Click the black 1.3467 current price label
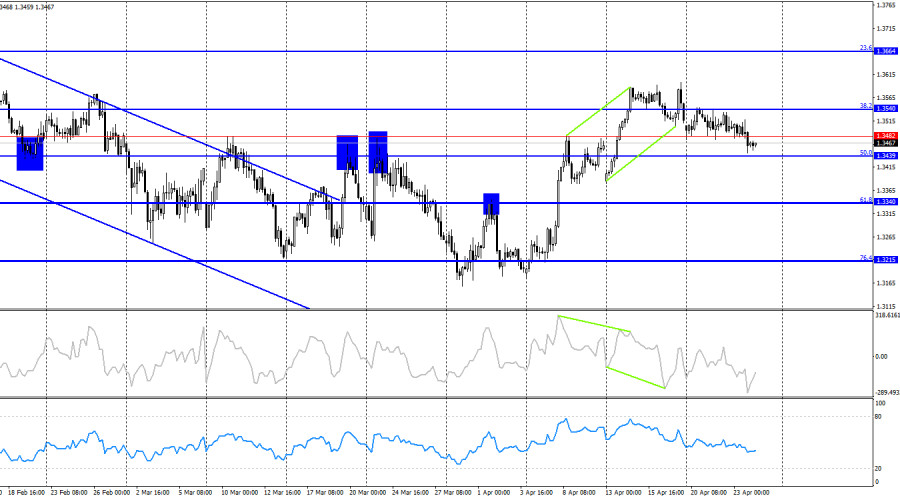Viewport: 900px width, 500px height. (886, 143)
